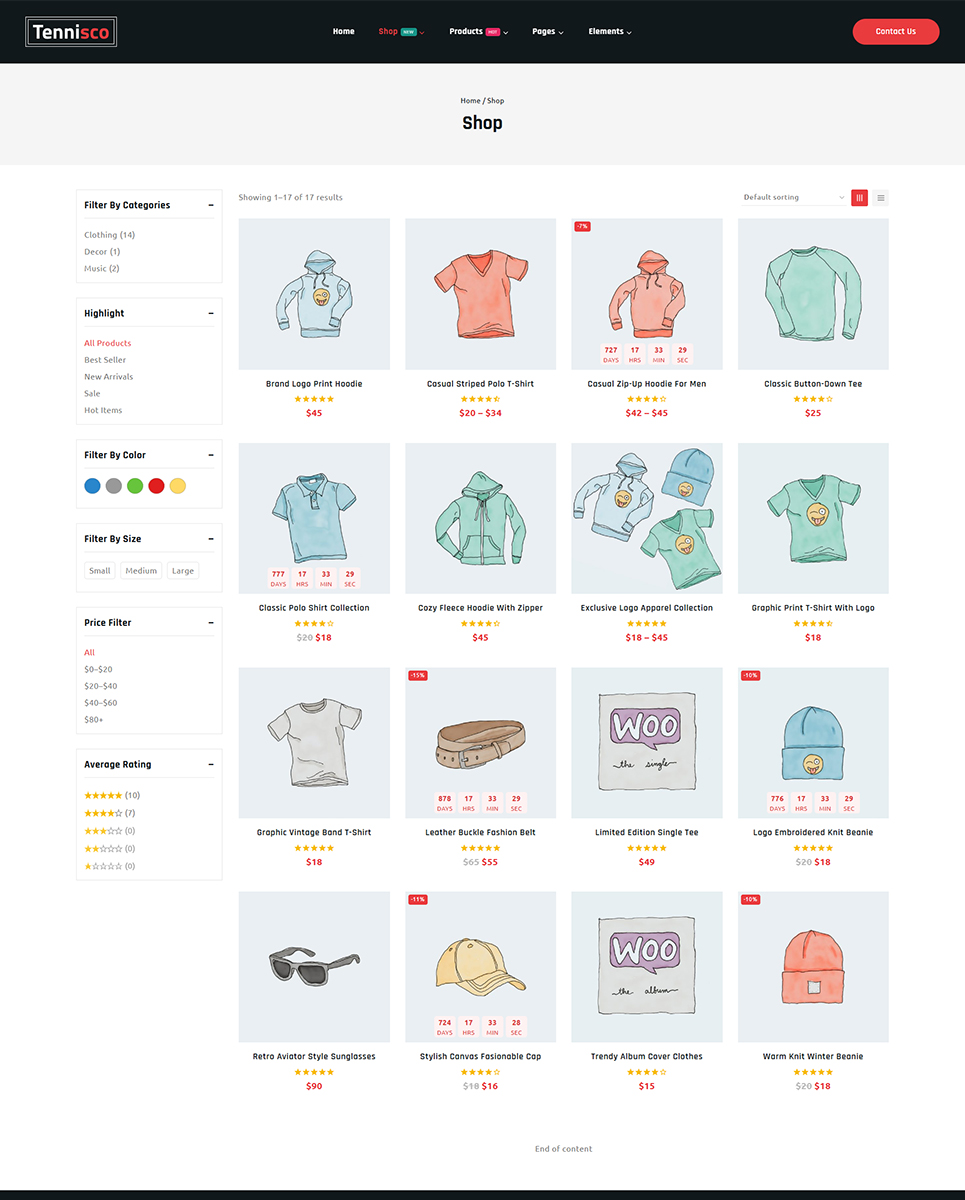Screen dimensions: 965x1200
Task: Select the $20–$40 price range
Action: tap(101, 686)
